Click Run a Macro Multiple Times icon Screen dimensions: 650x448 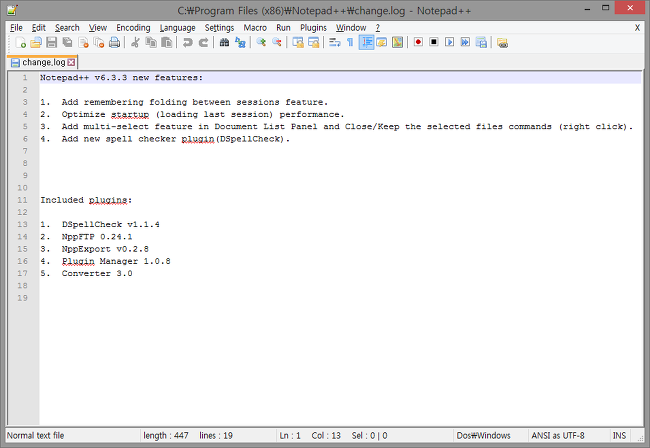pyautogui.click(x=465, y=42)
